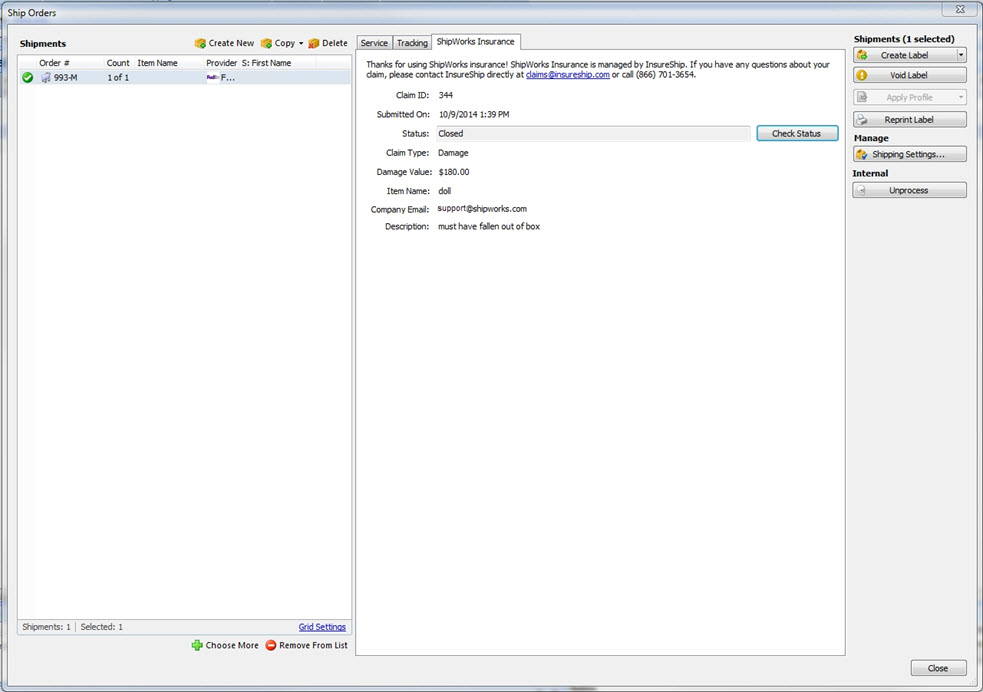
Task: Sort by the Order # column header
Action: pos(54,63)
